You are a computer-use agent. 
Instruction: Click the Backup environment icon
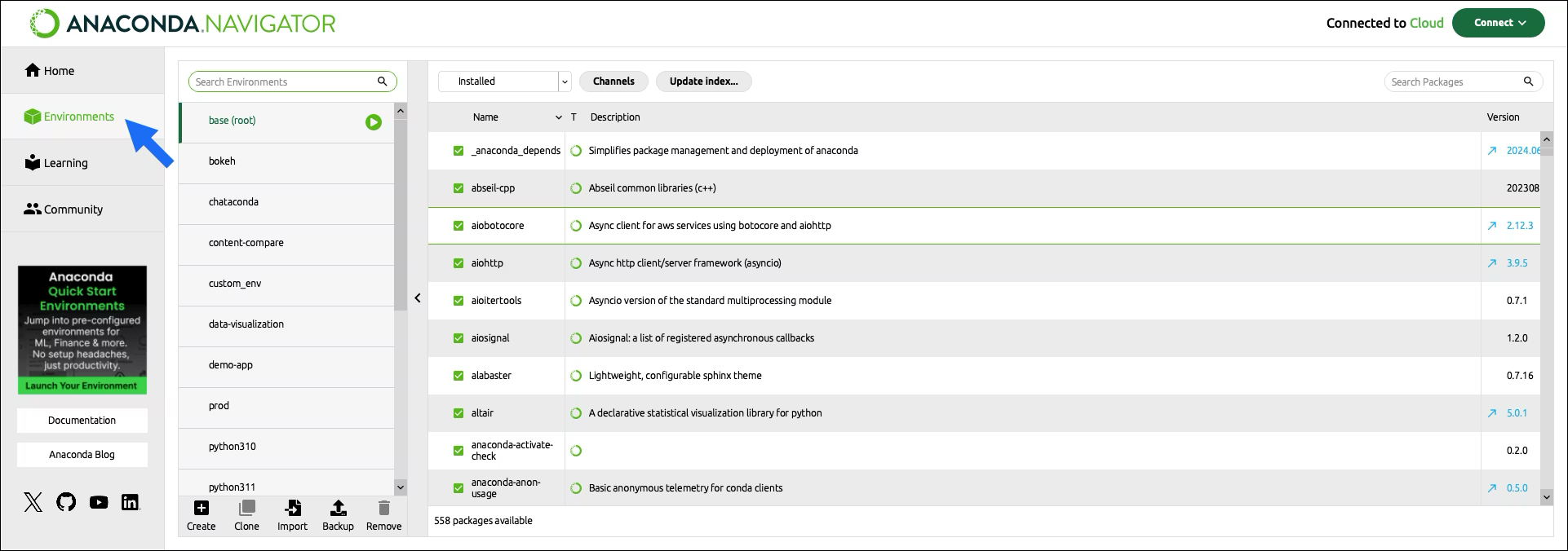coord(338,509)
